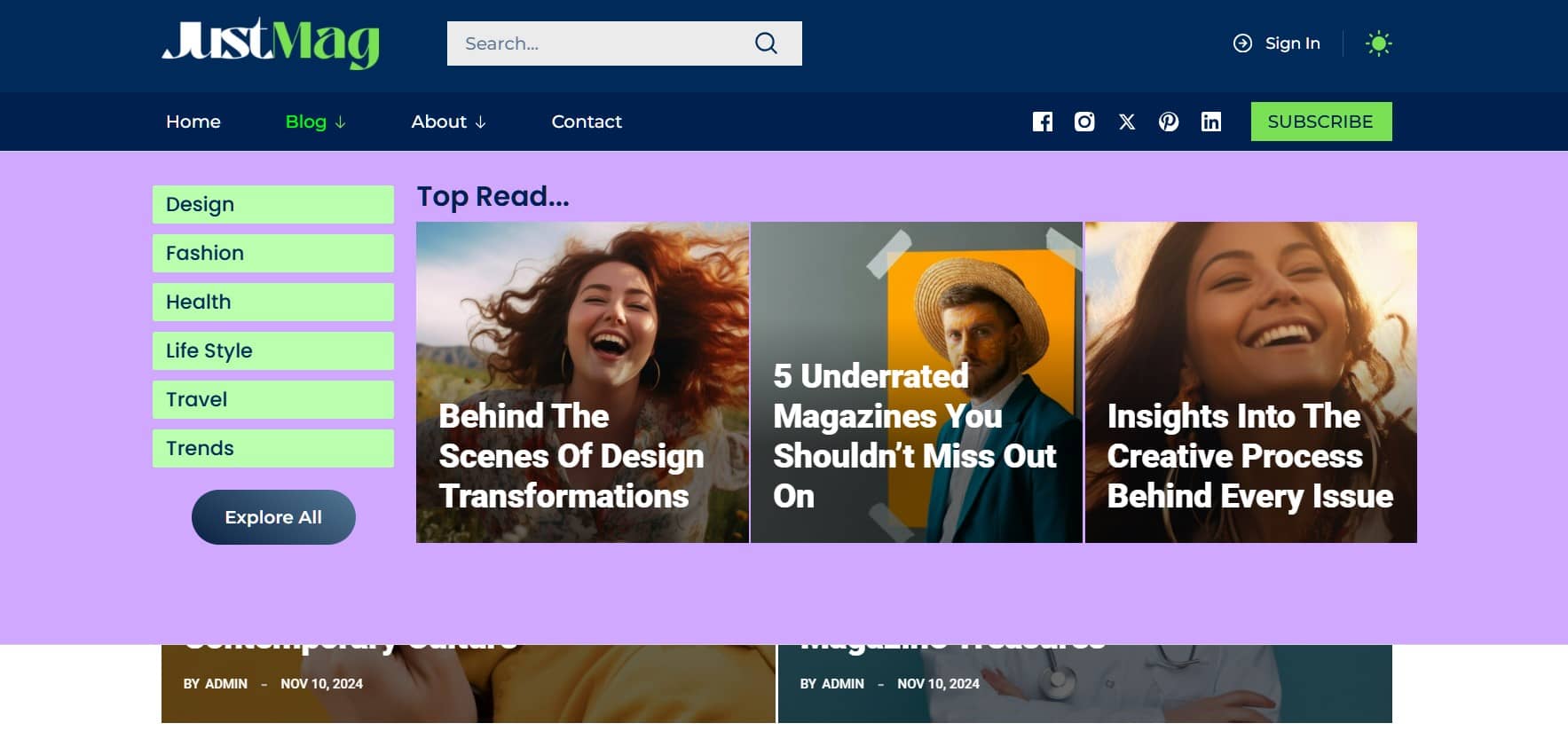Open Behind The Scenes Of Design article

coord(571,456)
